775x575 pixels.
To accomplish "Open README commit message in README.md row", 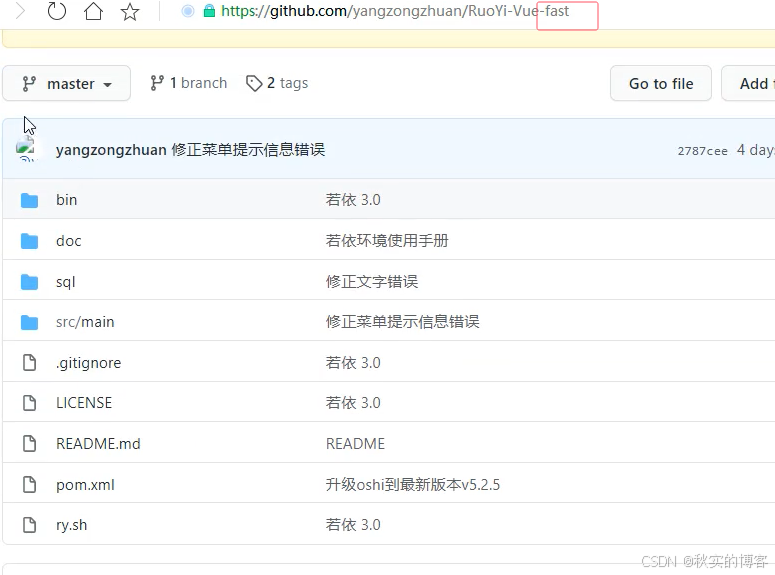I will point(355,443).
